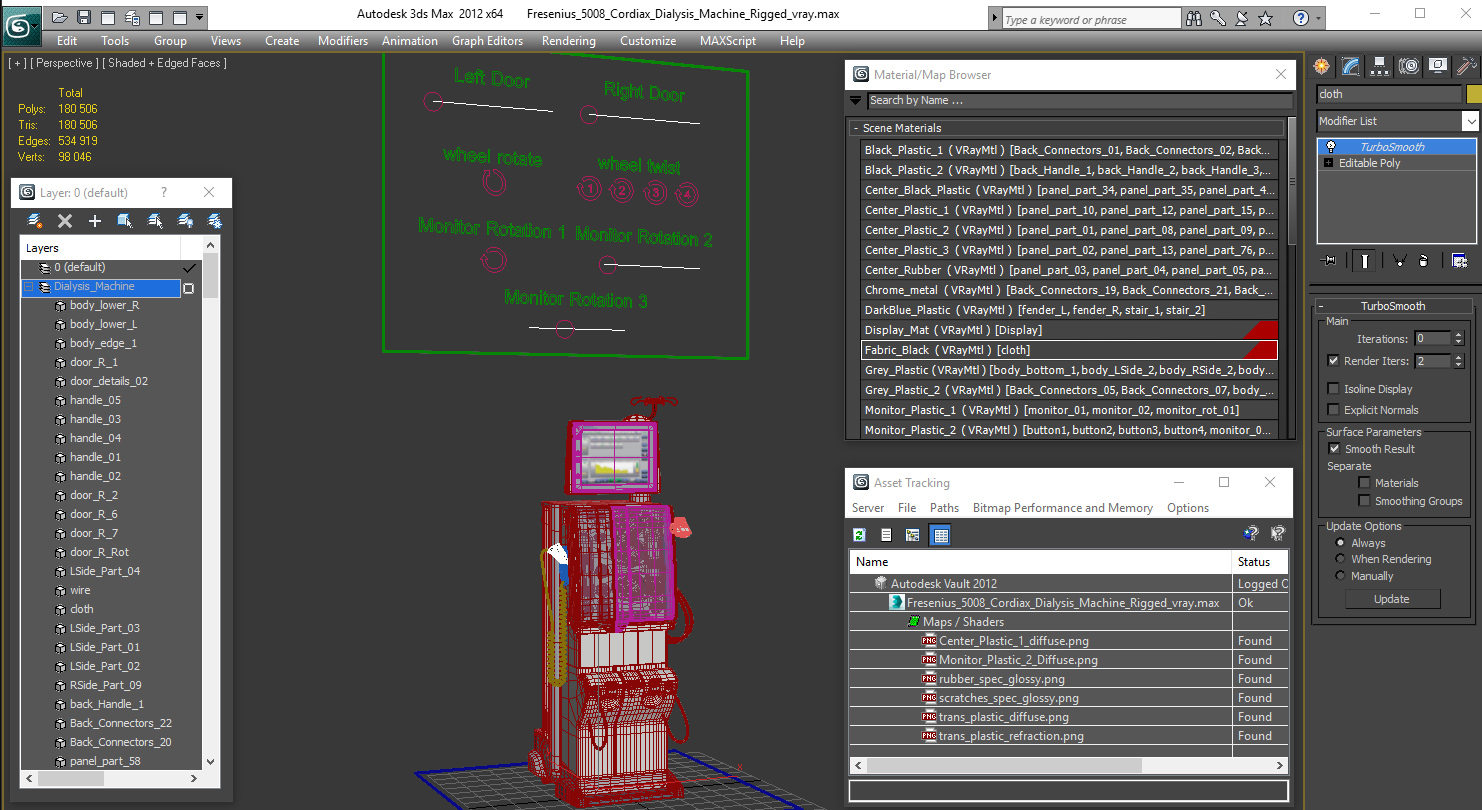Switch to the Display command panel tab
Image resolution: width=1482 pixels, height=810 pixels.
point(1438,66)
